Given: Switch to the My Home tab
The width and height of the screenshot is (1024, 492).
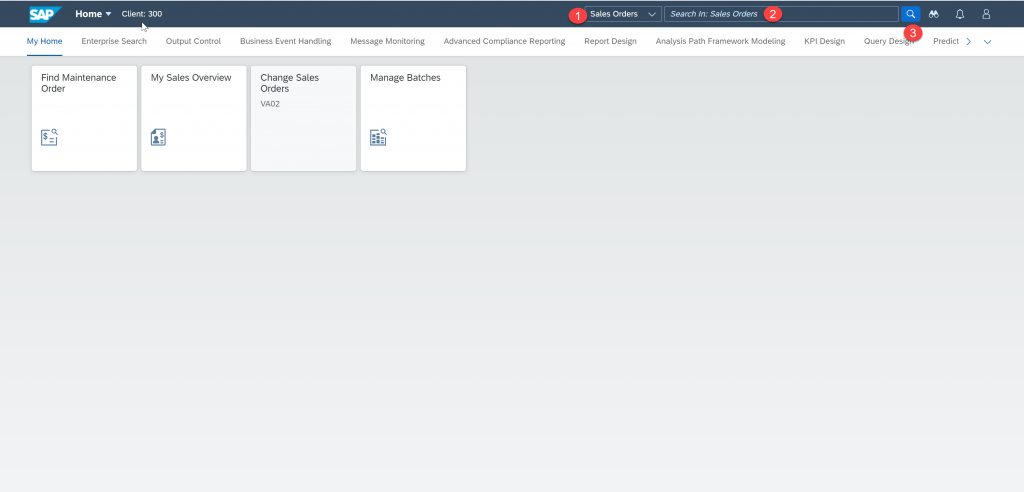Looking at the screenshot, I should pos(44,41).
